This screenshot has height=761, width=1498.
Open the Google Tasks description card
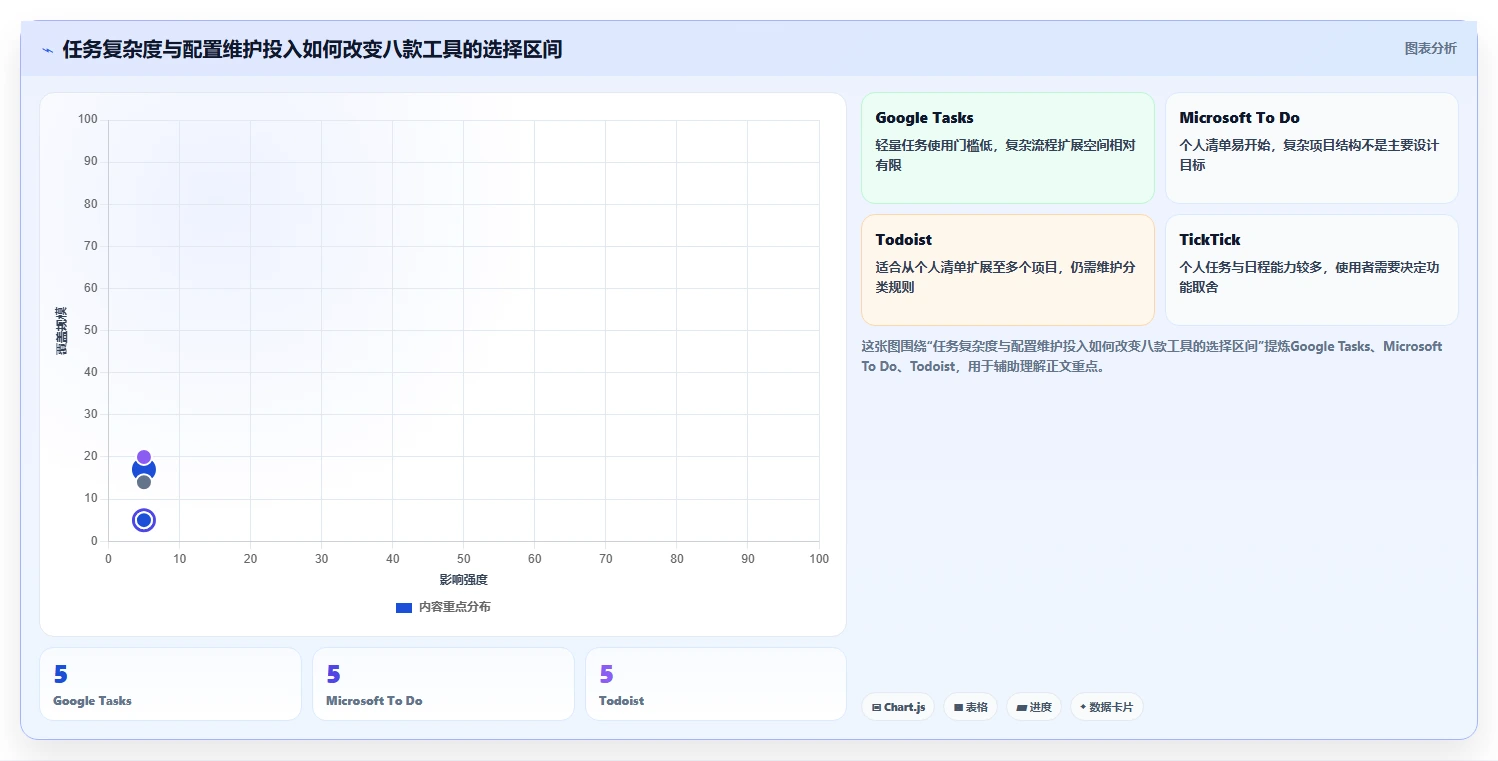(x=1008, y=148)
